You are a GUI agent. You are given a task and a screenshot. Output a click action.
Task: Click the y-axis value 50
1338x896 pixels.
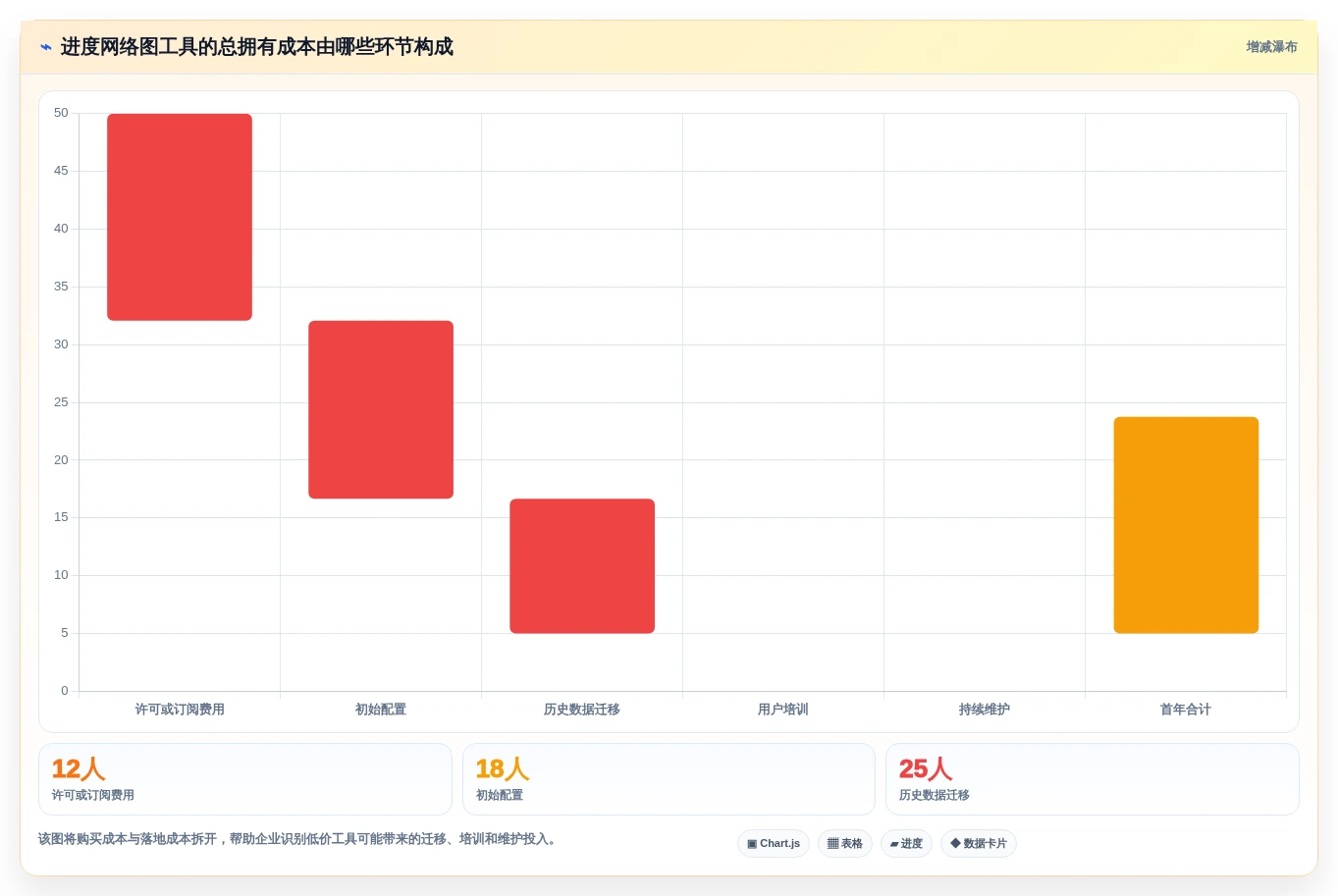61,113
